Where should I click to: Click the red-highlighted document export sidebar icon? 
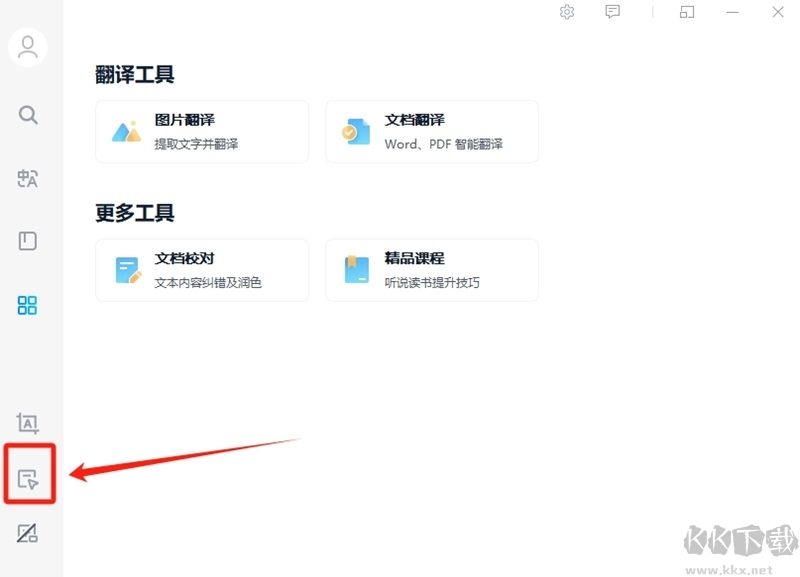tap(28, 476)
